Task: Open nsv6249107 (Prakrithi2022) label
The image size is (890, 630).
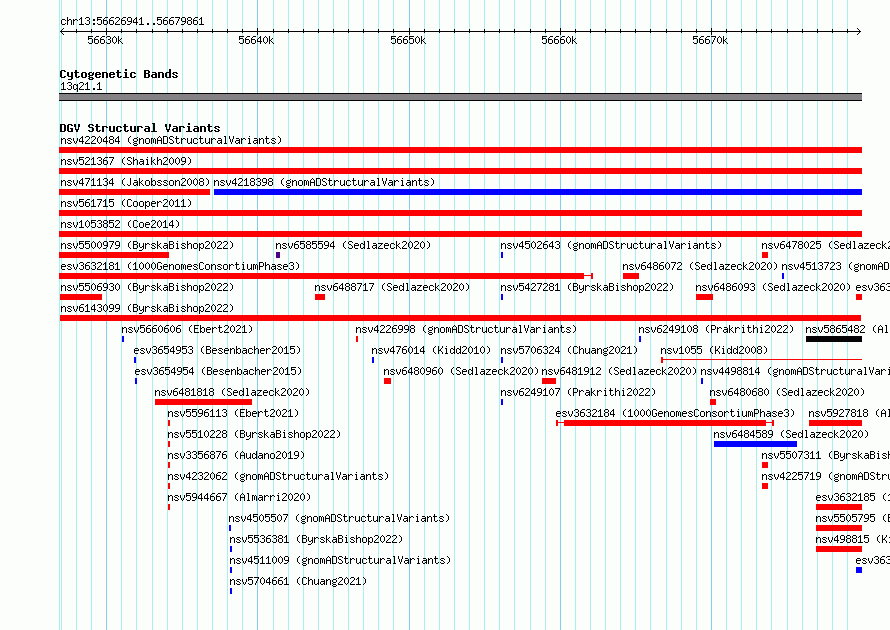Action: (x=578, y=392)
